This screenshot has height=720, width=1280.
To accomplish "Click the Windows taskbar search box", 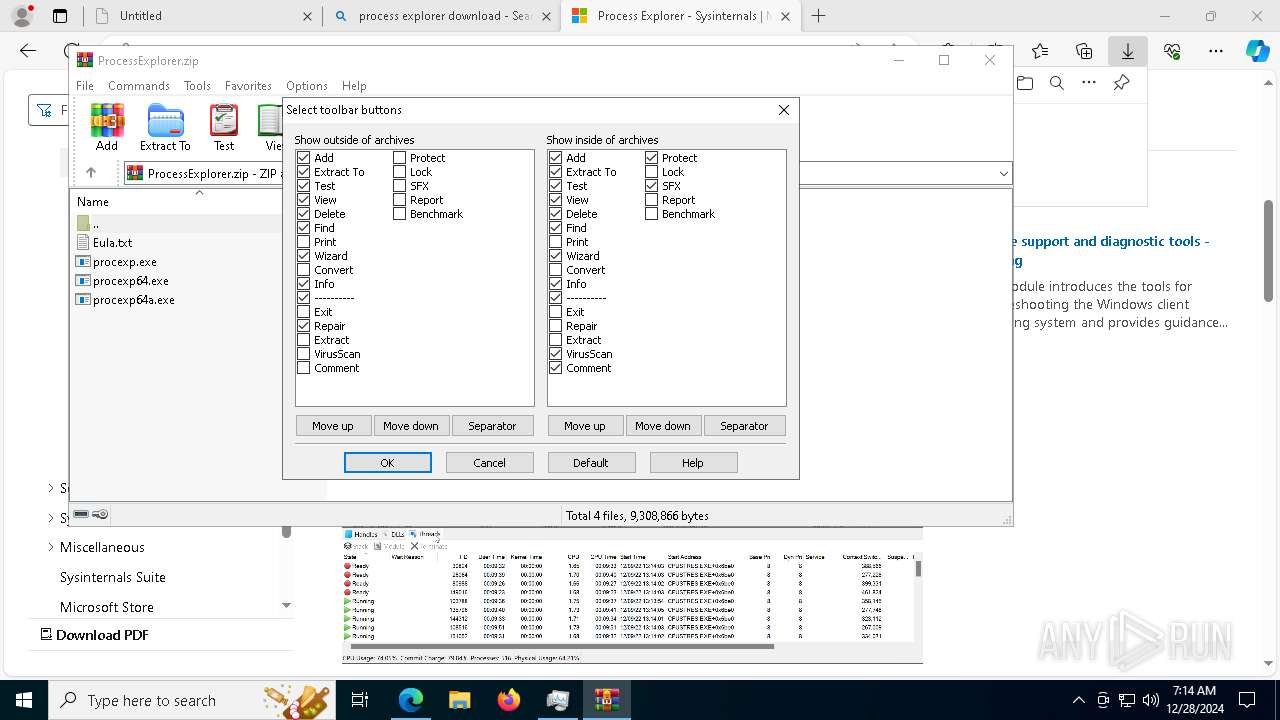I will [190, 700].
